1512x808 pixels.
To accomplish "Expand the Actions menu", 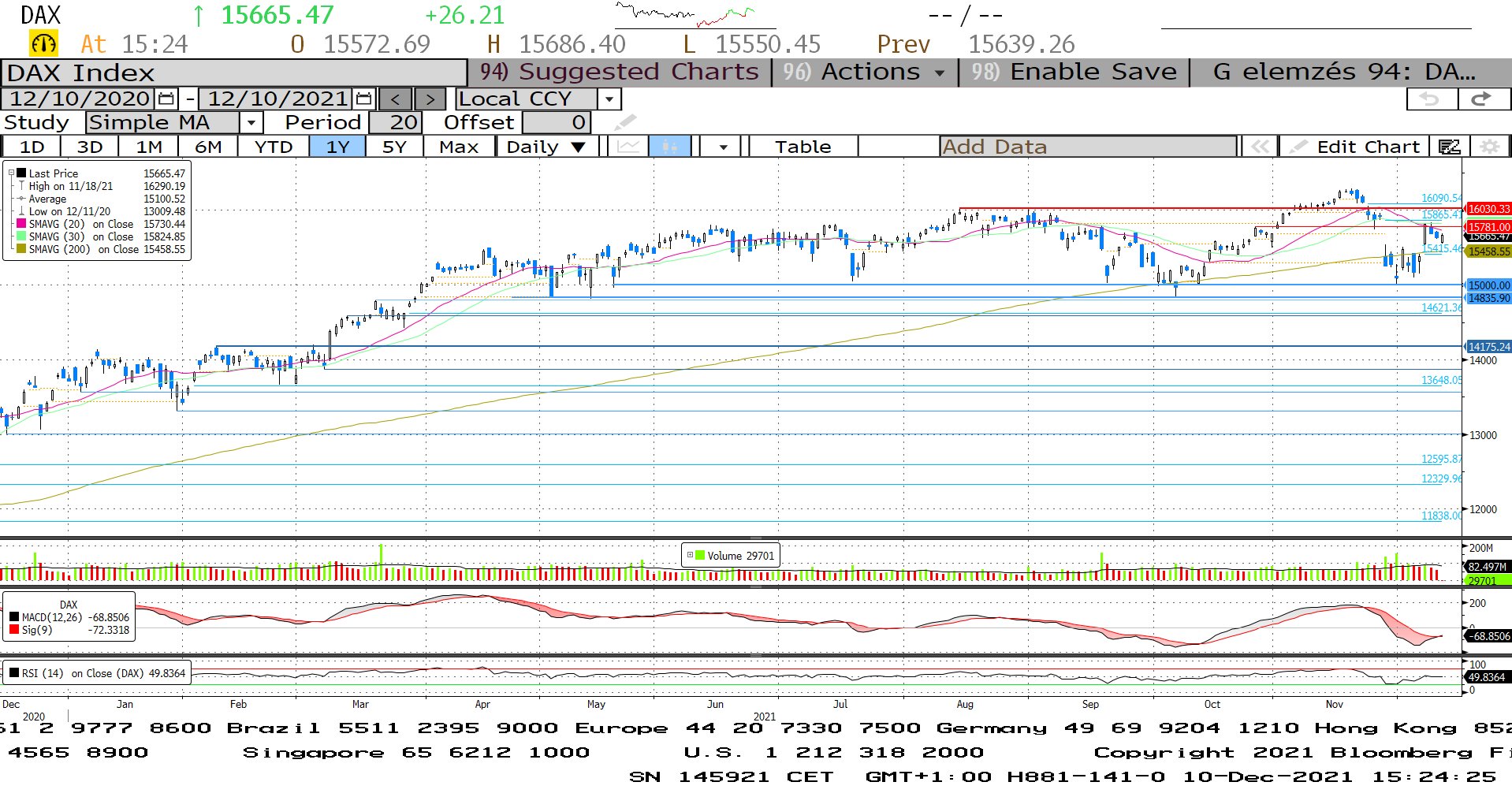I will (864, 72).
